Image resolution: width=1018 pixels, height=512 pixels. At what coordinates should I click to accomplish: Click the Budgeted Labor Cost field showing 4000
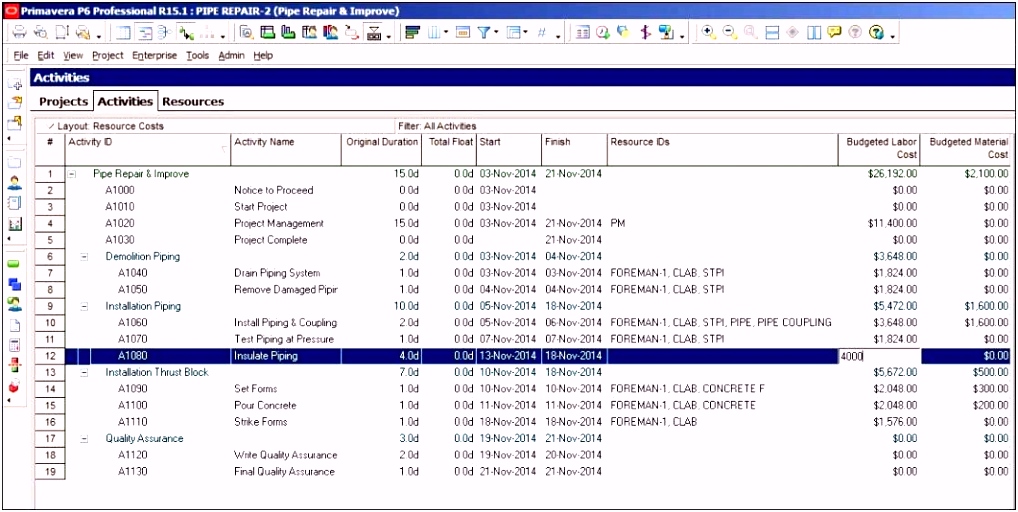pyautogui.click(x=879, y=356)
